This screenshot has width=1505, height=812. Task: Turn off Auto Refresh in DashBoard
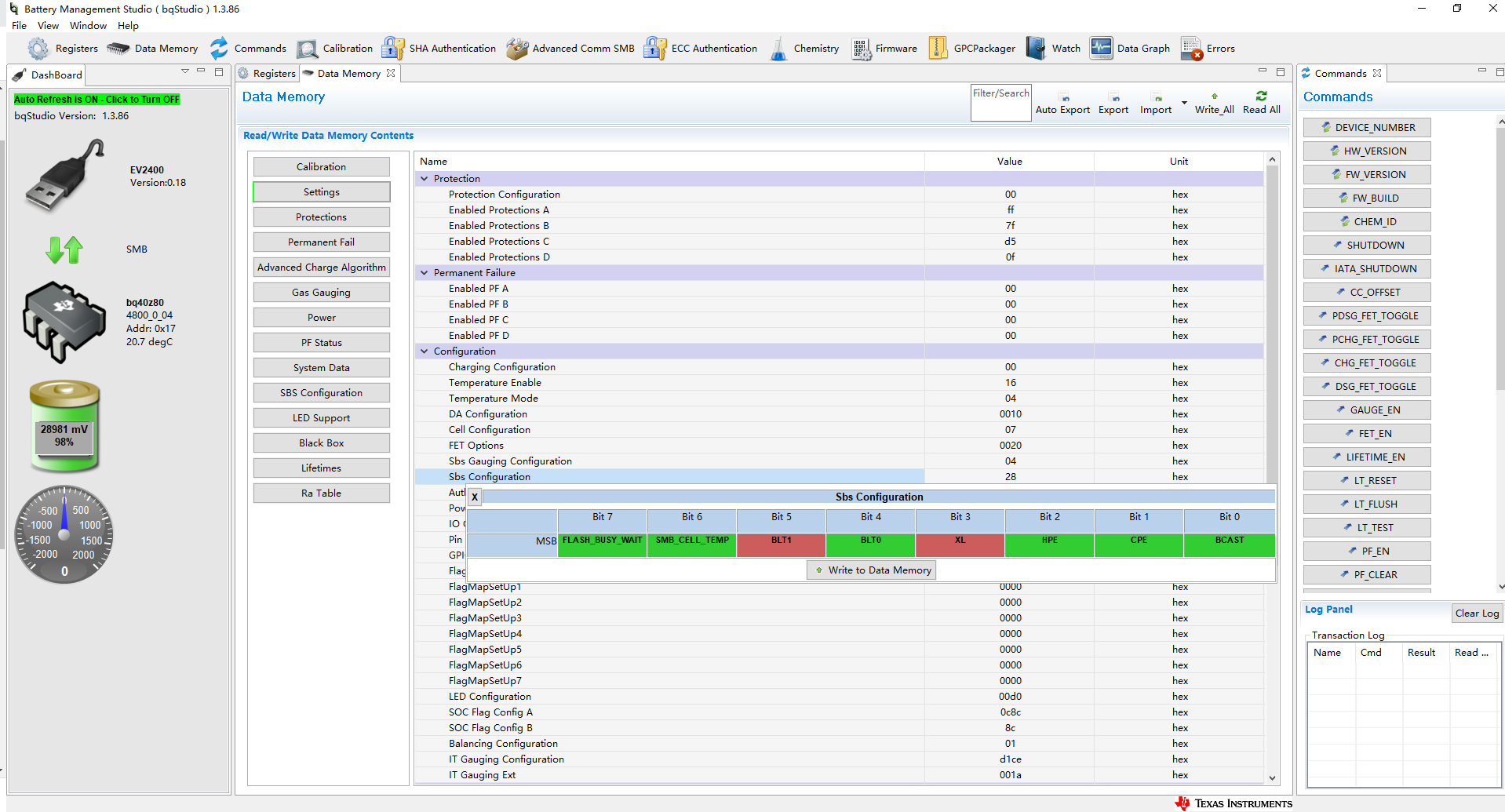[x=97, y=100]
